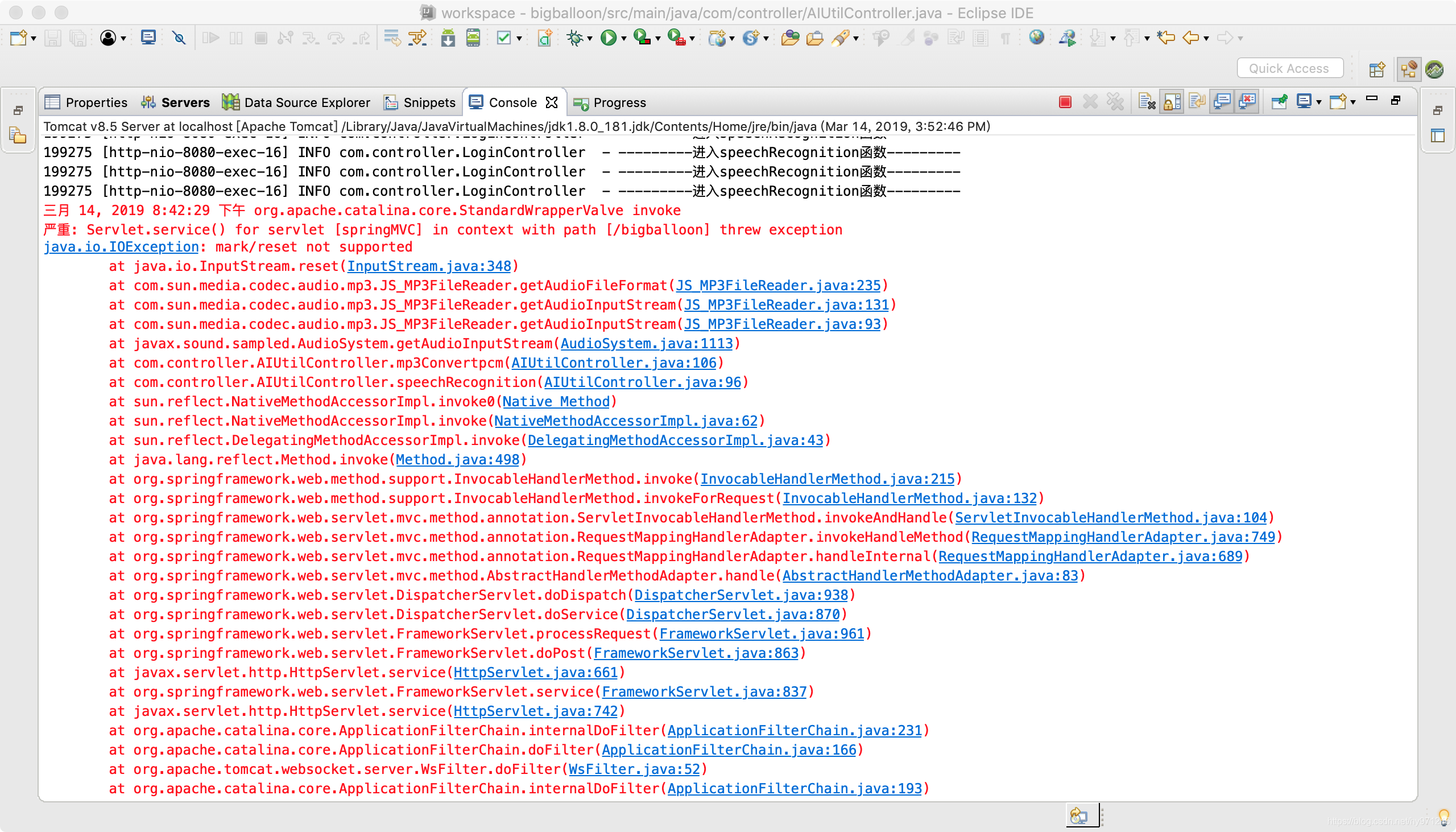Viewport: 1456px width, 832px height.
Task: Click the Back navigation arrow in toolbar
Action: tap(1190, 38)
